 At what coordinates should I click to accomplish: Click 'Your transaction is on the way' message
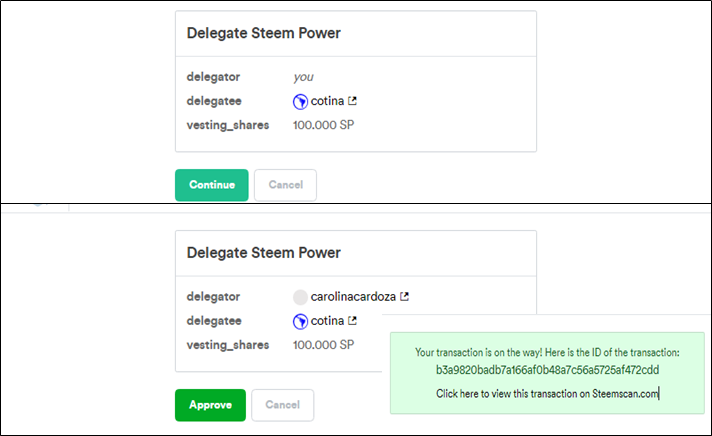547,352
